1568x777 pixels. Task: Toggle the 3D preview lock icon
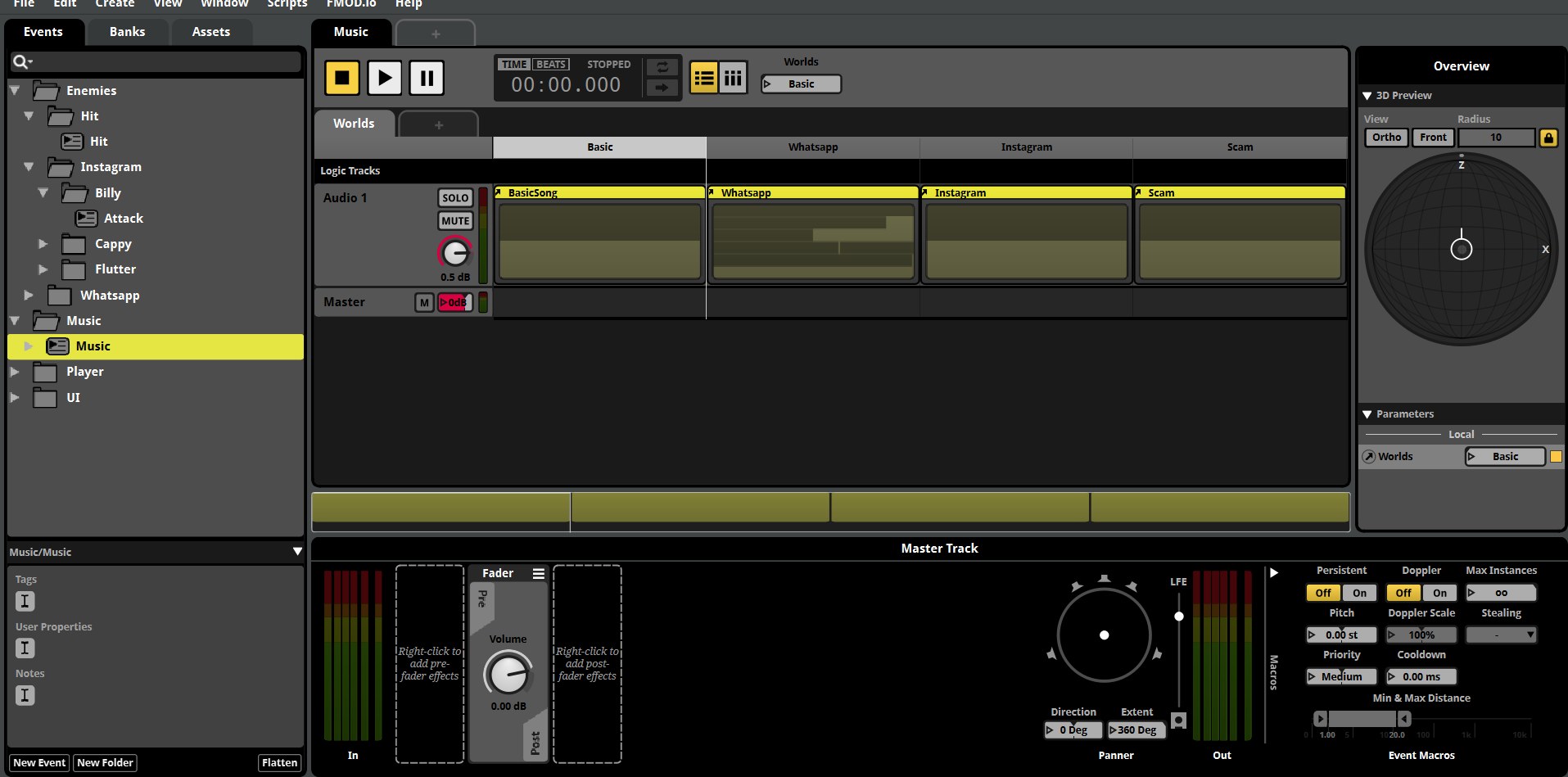point(1548,138)
